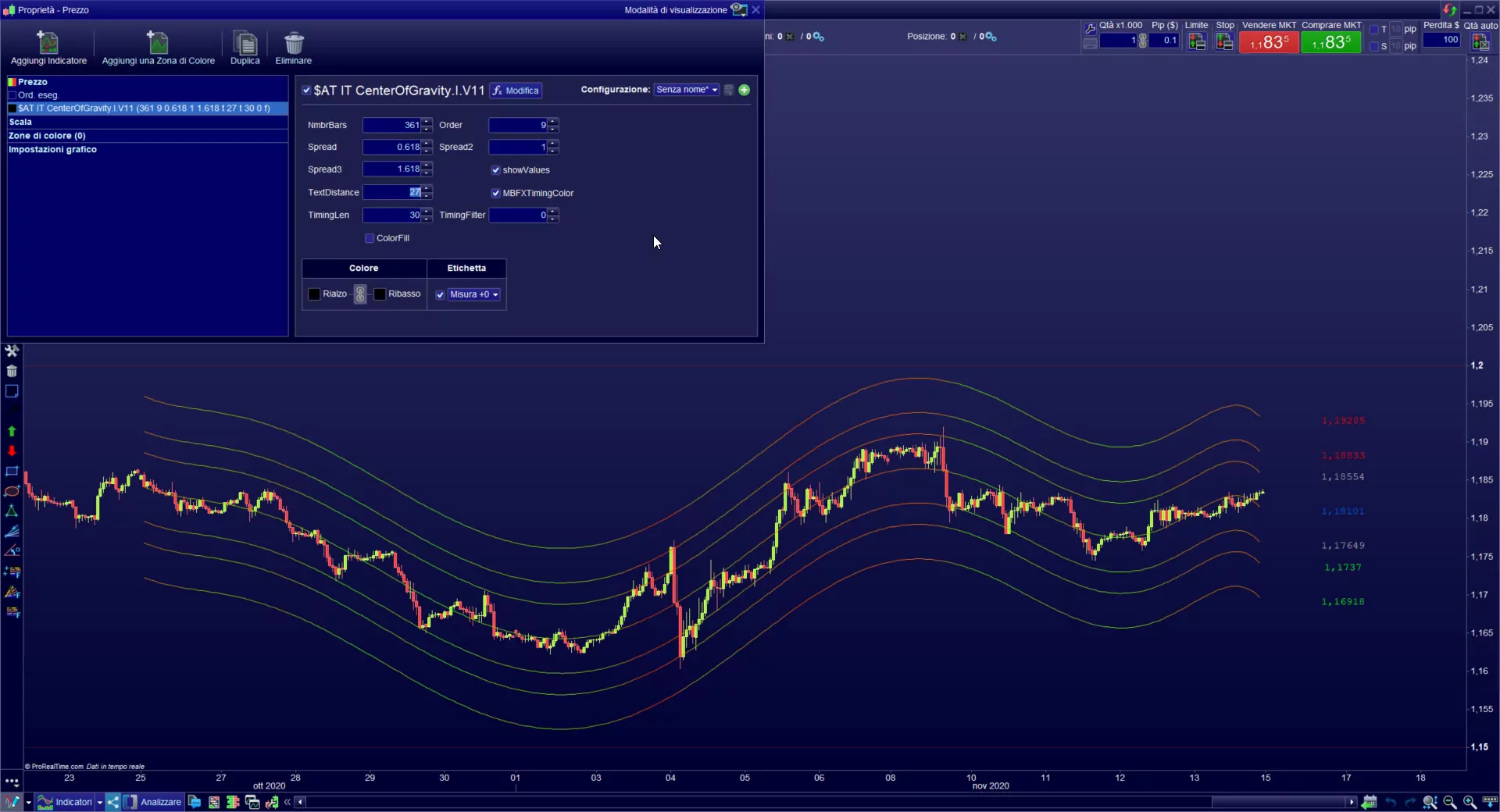Increase the TimingFilter value stepper

pos(553,212)
